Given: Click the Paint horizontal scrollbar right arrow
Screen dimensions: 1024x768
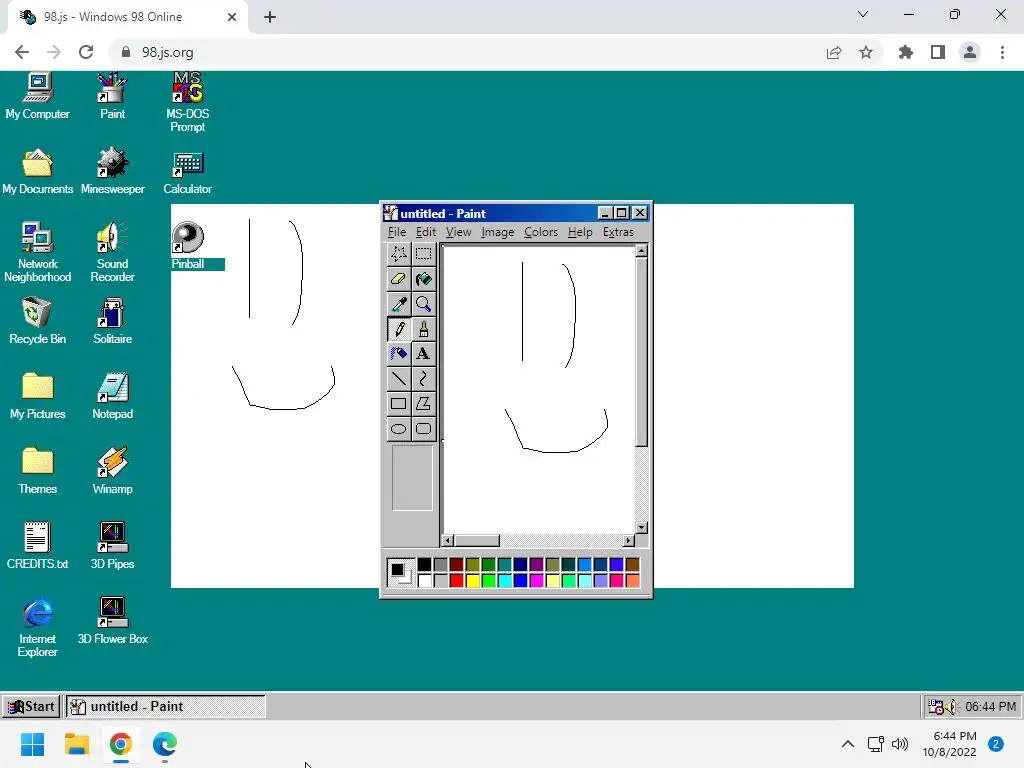Looking at the screenshot, I should (628, 541).
